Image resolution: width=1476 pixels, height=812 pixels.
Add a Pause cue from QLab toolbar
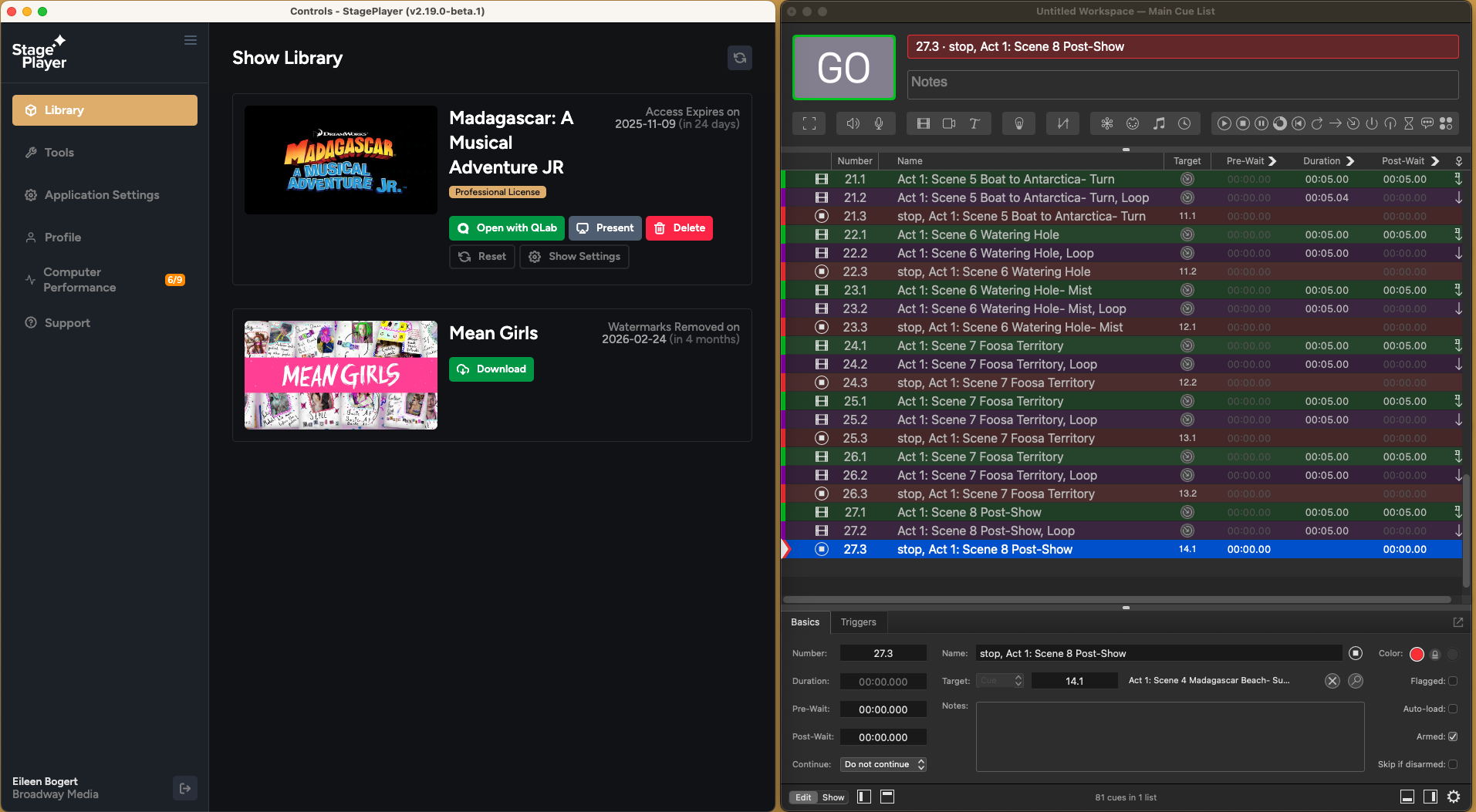pyautogui.click(x=1262, y=123)
